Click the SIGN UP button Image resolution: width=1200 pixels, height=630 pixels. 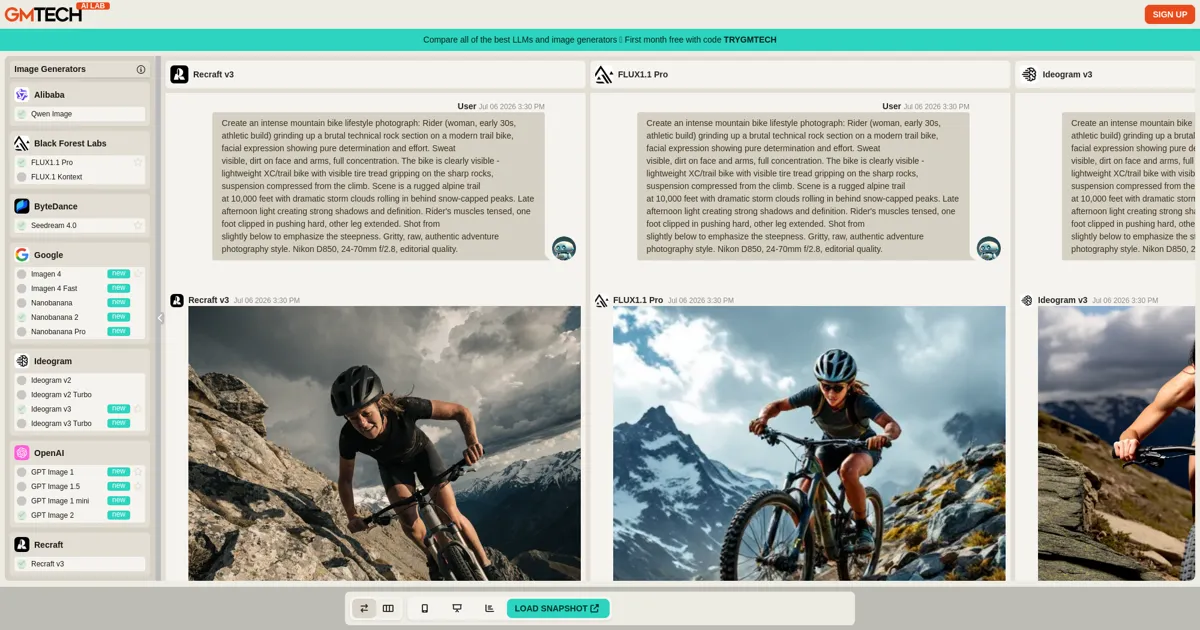[x=1169, y=14]
